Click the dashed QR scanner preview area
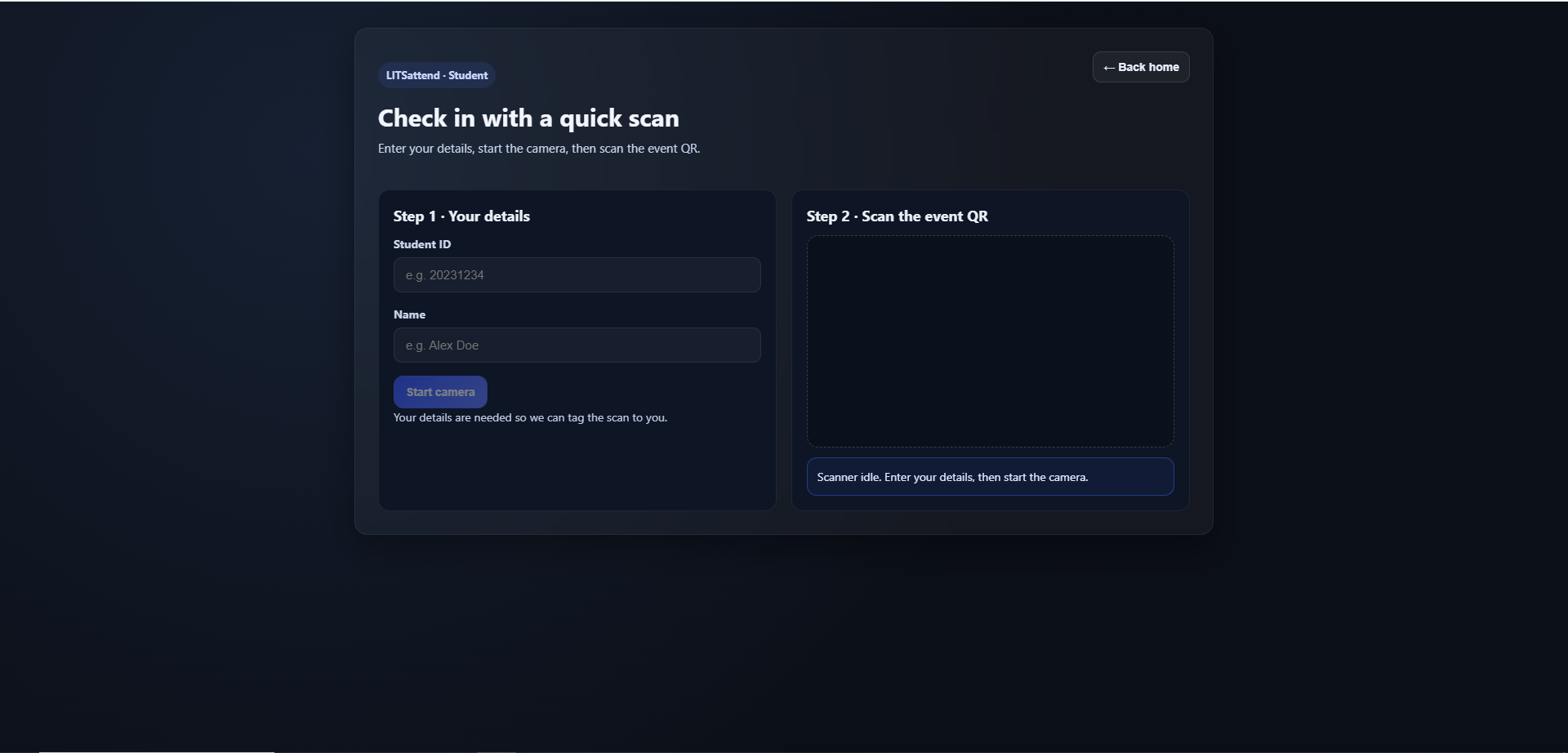1568x753 pixels. point(990,341)
